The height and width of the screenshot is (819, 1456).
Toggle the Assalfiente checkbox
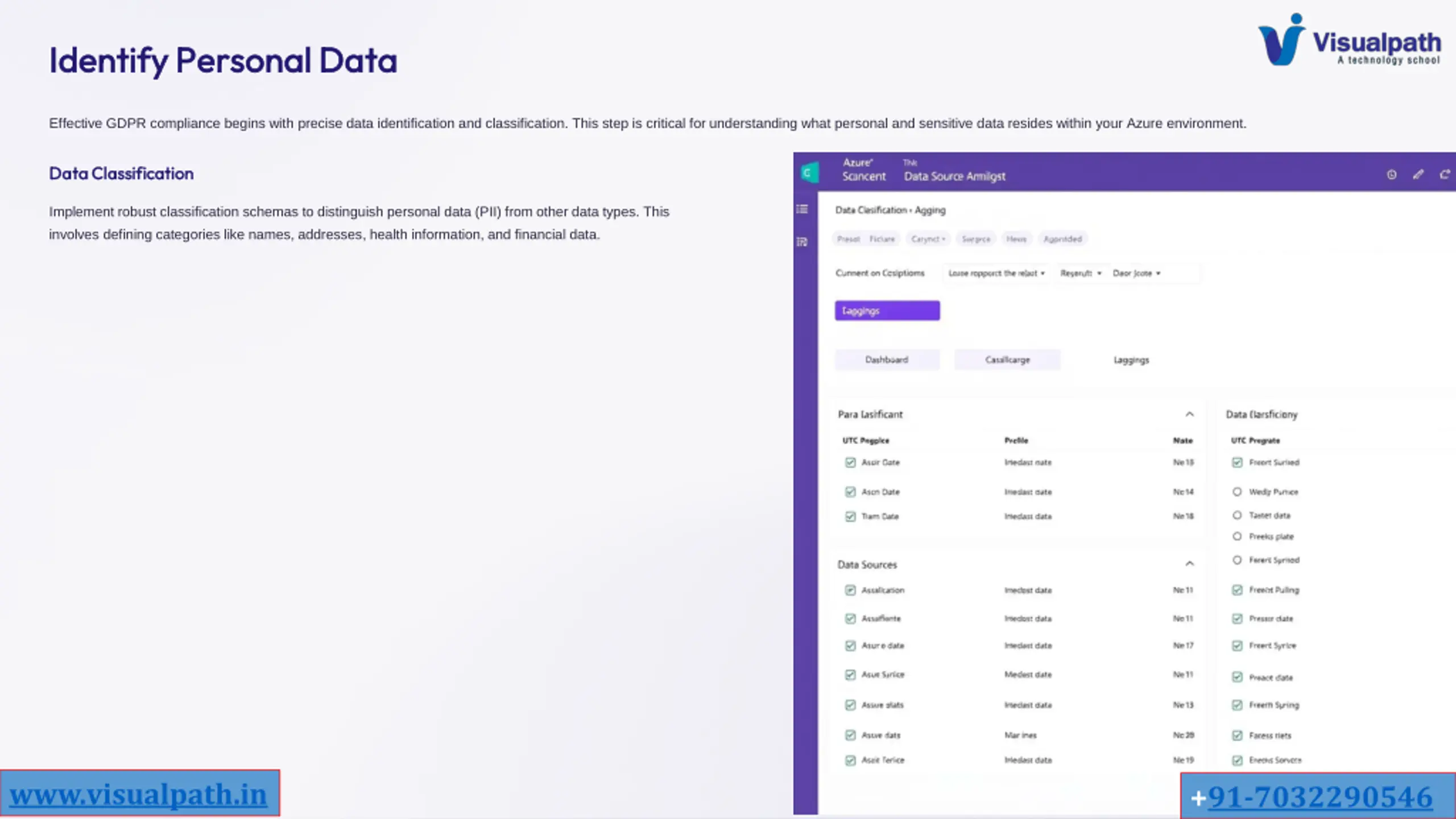click(850, 619)
